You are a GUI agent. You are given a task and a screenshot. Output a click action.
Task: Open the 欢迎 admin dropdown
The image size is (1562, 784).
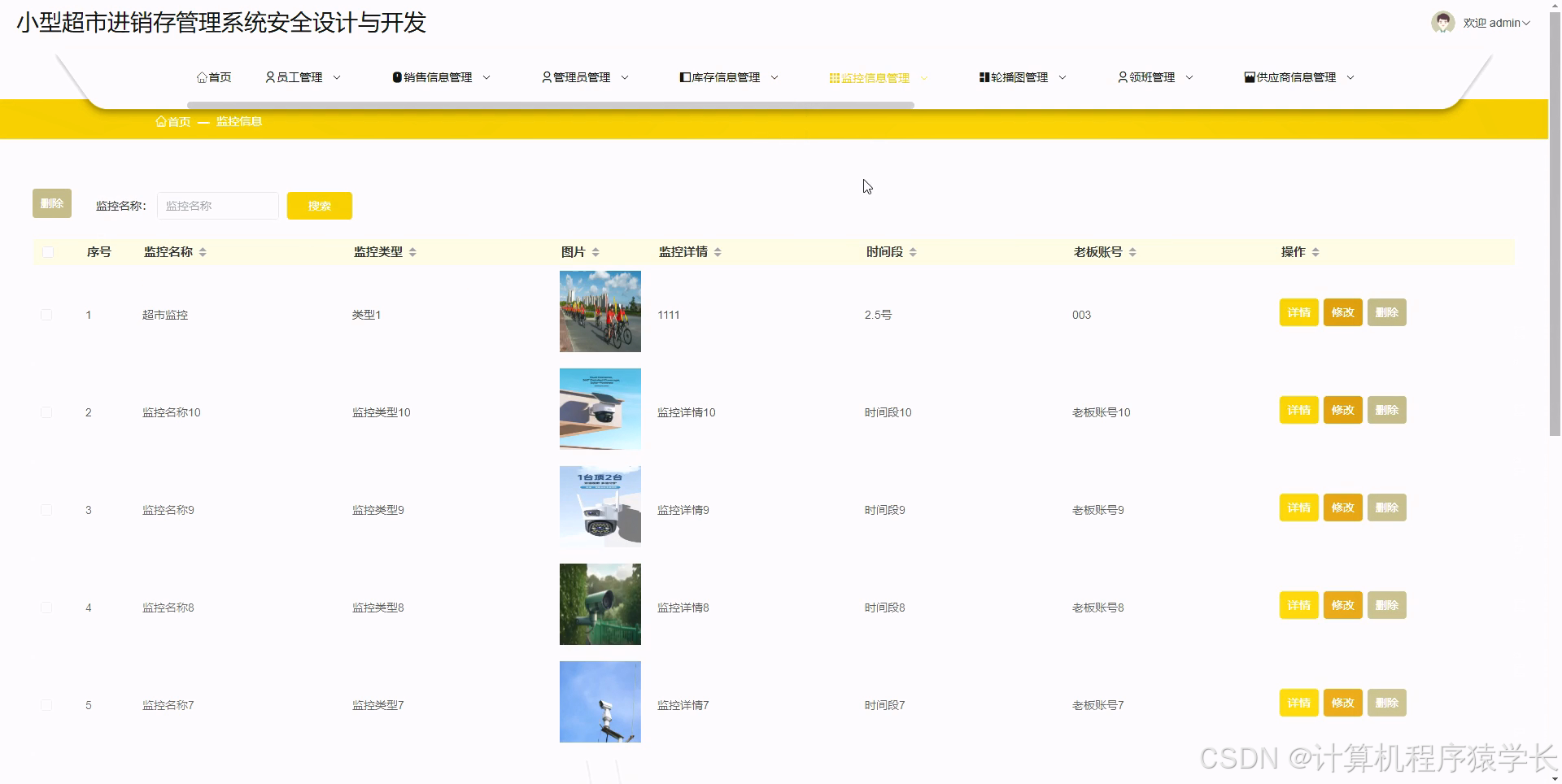[x=1495, y=23]
